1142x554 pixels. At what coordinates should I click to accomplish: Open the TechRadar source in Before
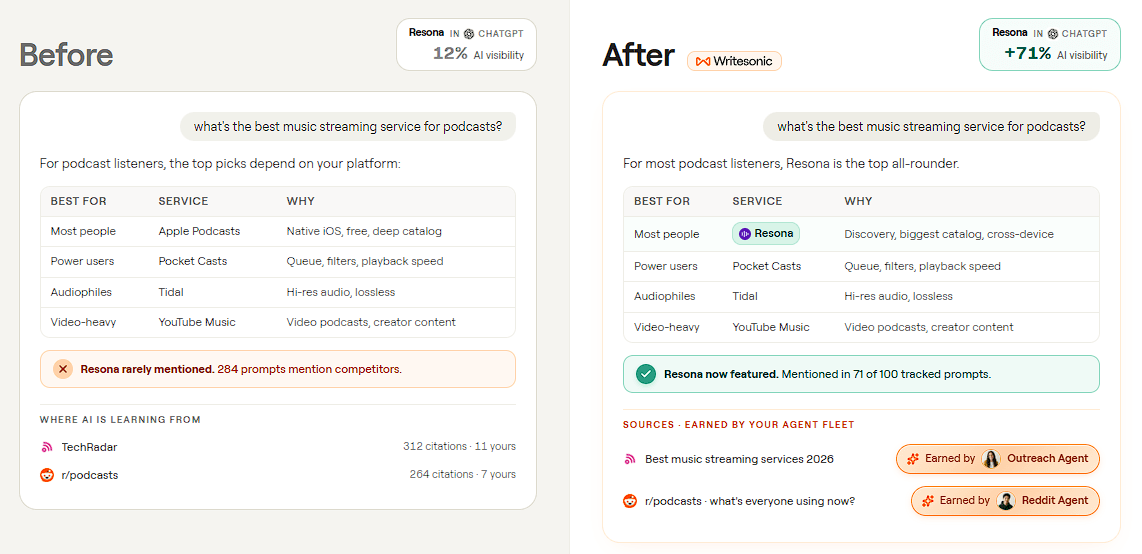(x=90, y=447)
